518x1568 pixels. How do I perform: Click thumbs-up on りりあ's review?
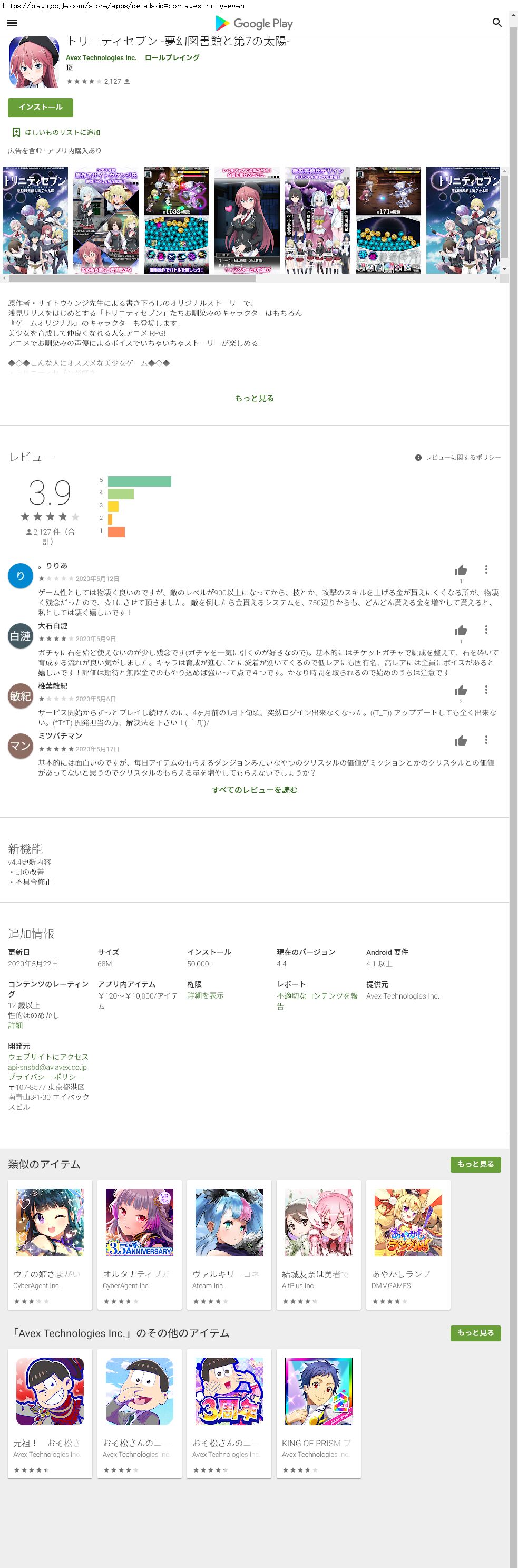coord(461,570)
